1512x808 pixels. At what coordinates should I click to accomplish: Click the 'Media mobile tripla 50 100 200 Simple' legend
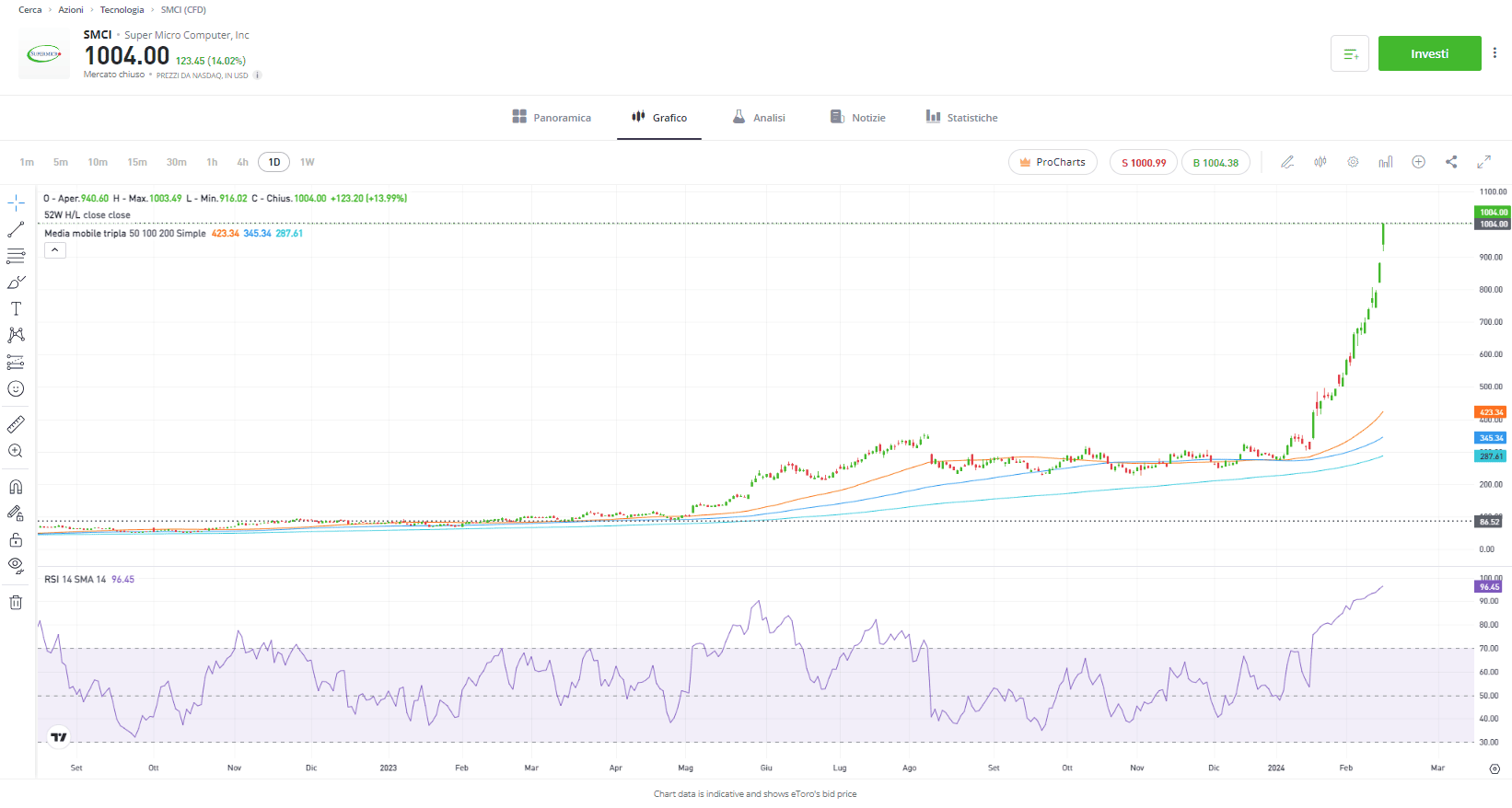[125, 234]
